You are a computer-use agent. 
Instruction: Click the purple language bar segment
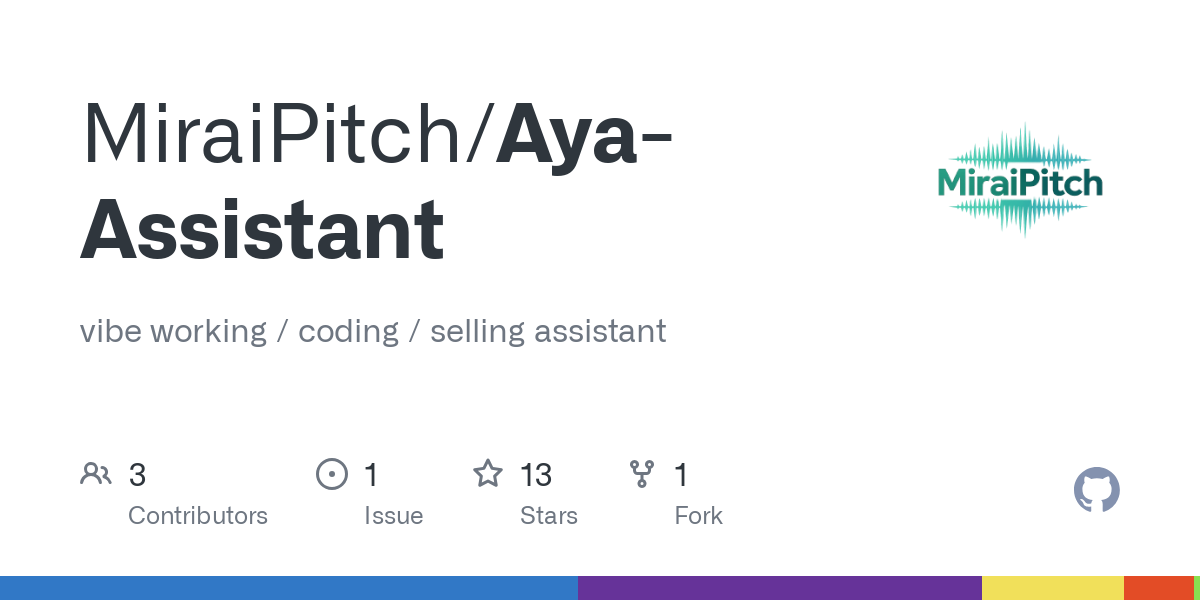(780, 588)
